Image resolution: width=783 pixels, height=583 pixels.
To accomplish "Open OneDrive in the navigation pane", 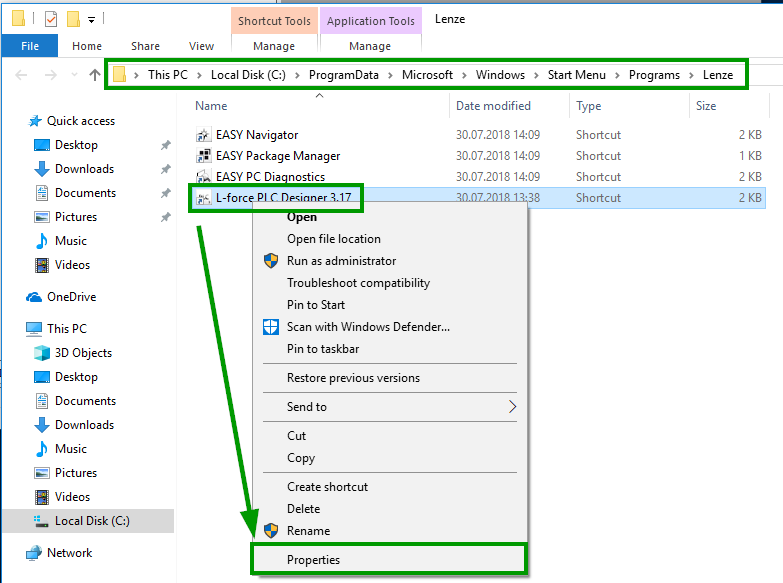I will [x=71, y=297].
